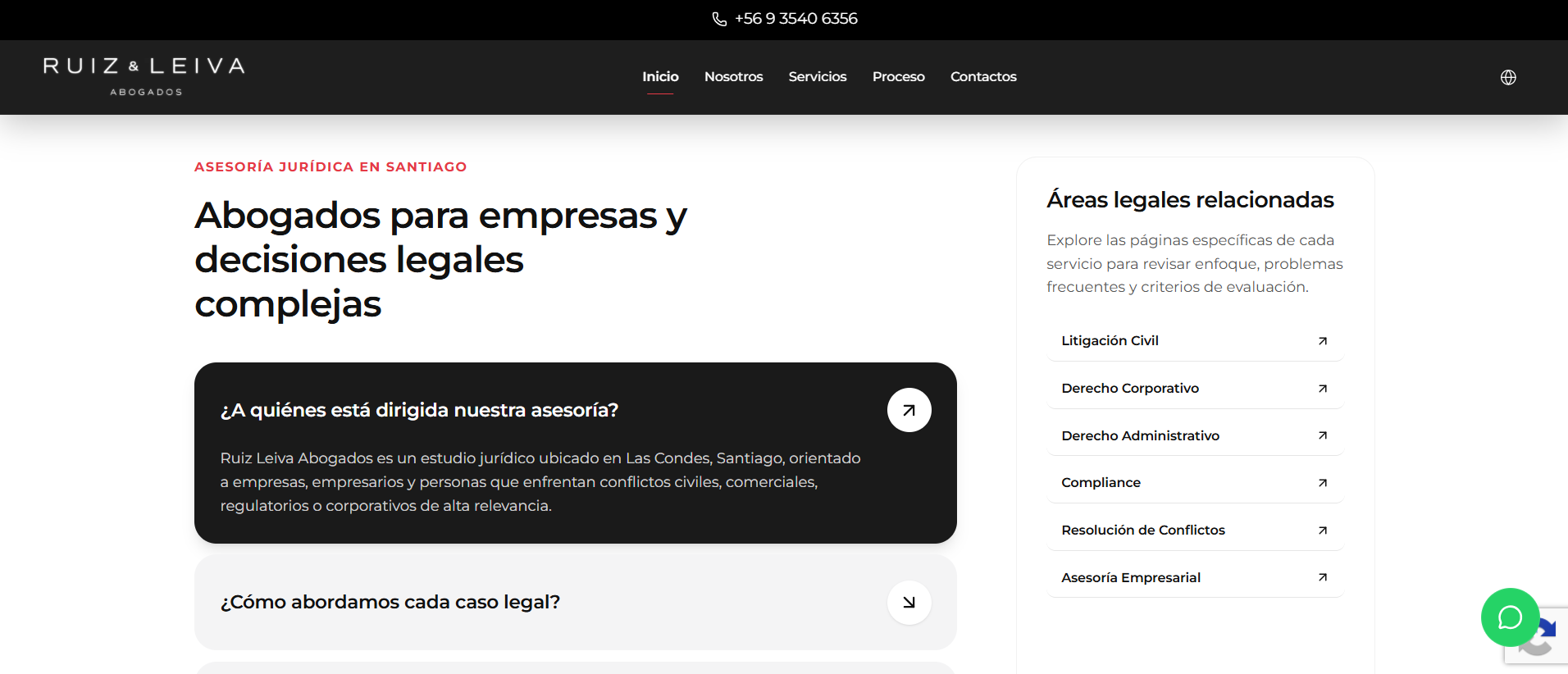Click the '¿Cómo abordamos cada caso legal?' heading

390,602
